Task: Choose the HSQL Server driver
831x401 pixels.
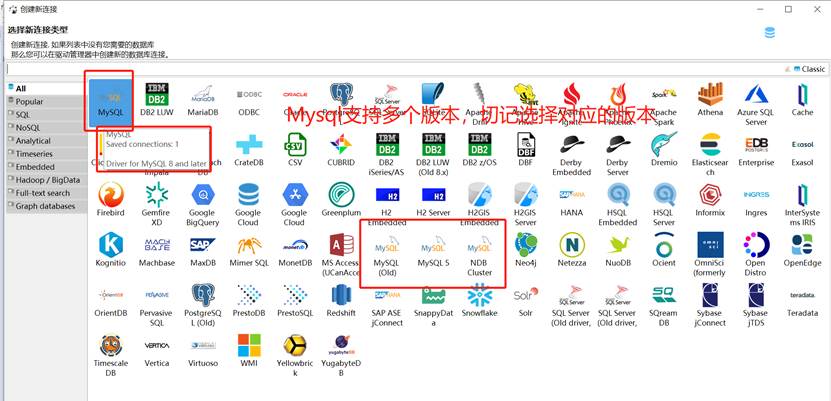Action: point(664,204)
